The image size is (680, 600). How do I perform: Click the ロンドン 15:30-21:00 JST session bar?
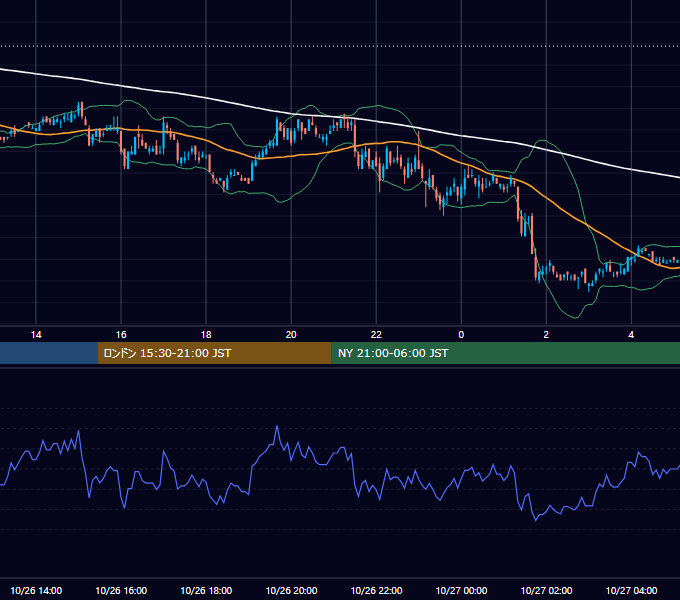(215, 353)
